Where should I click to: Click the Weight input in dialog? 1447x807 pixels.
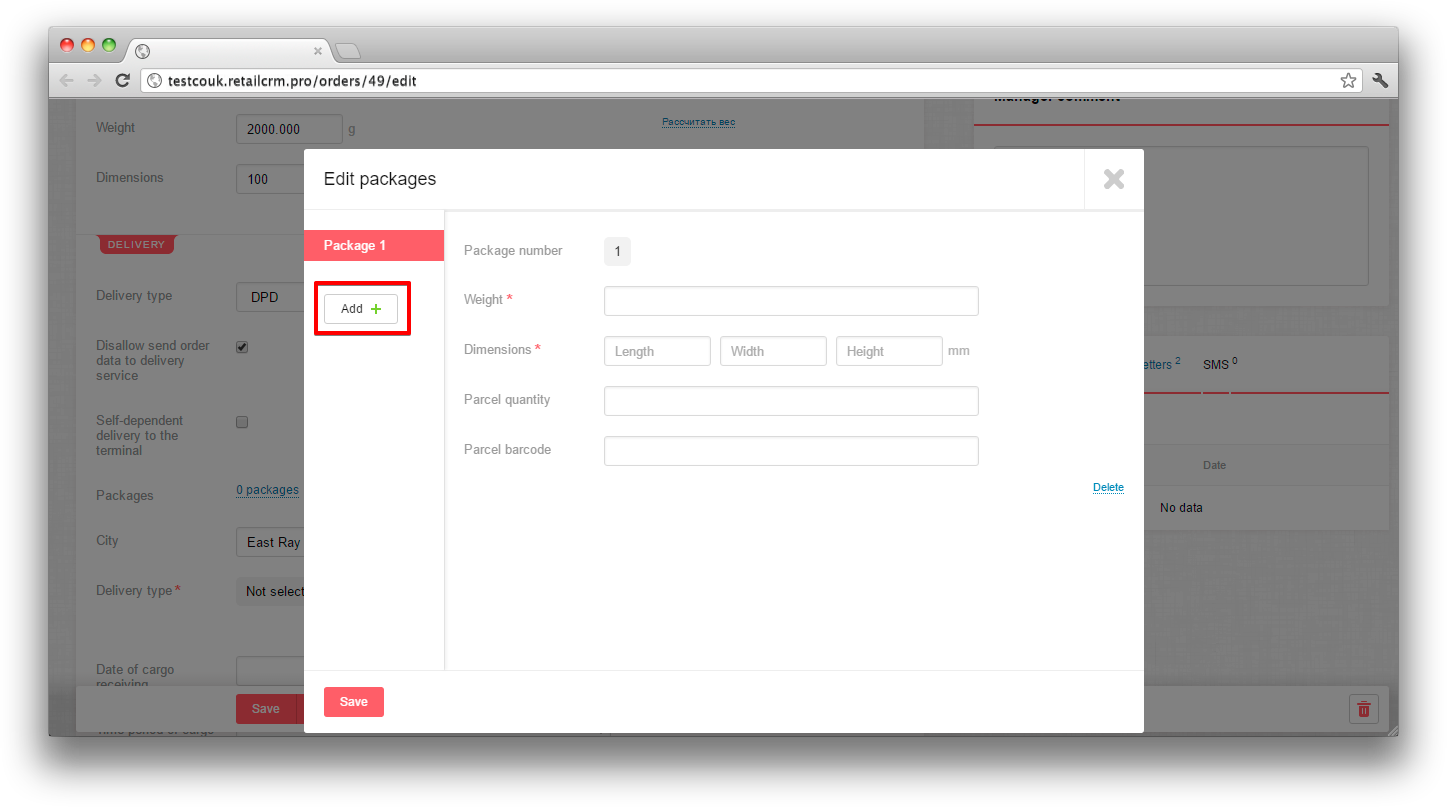[790, 301]
